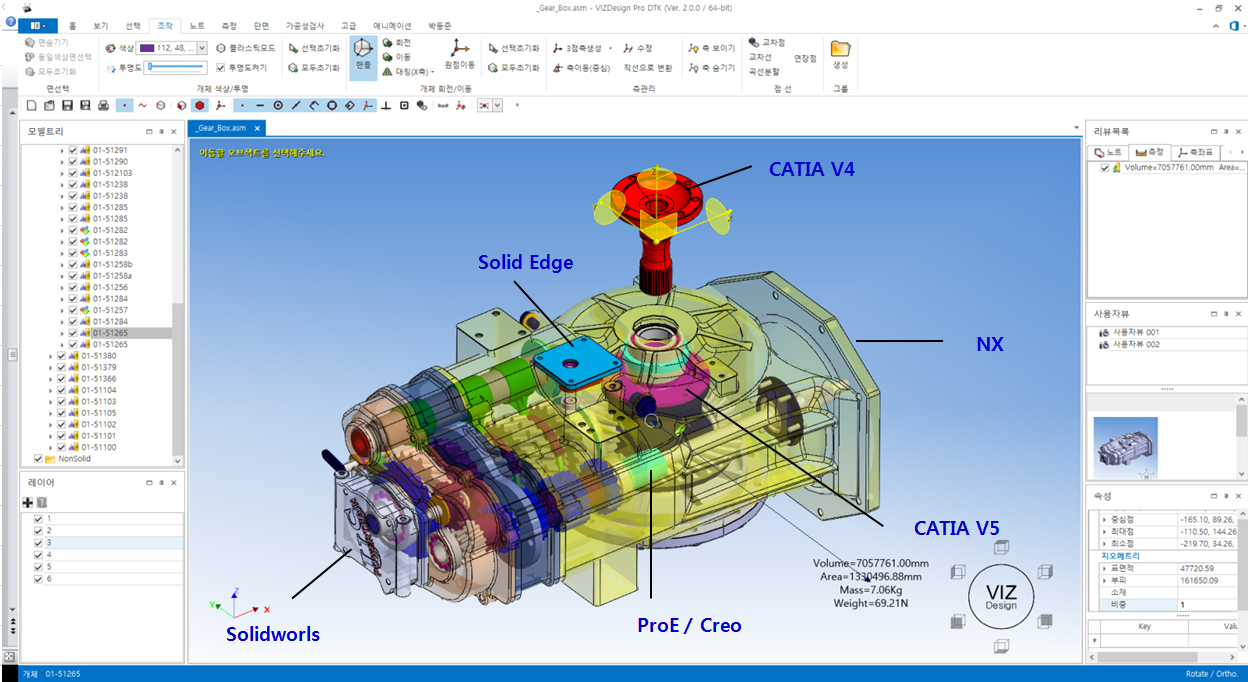Switch to the 가공성검사 ribbon tab

tap(306, 25)
